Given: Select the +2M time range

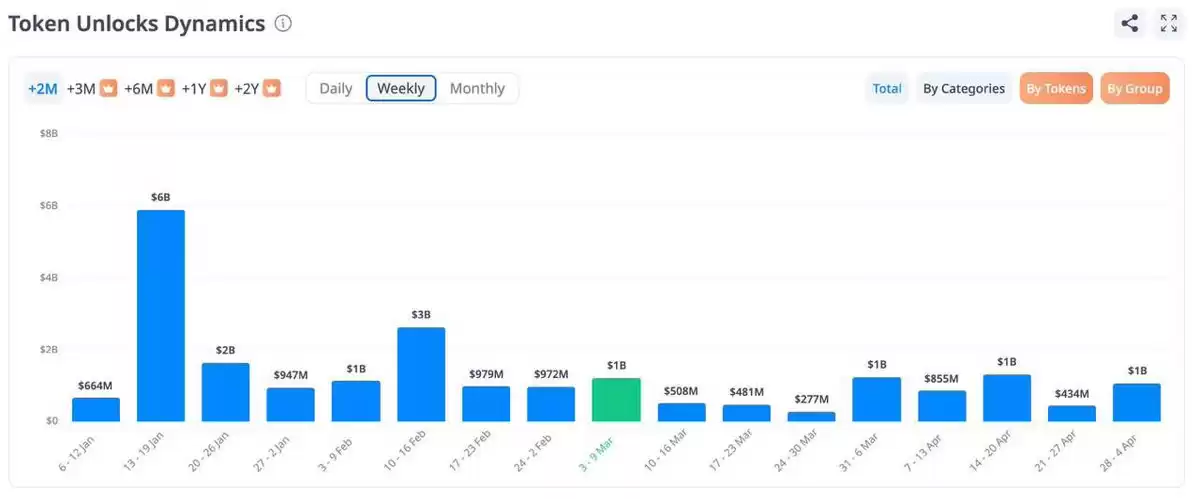Looking at the screenshot, I should 42,88.
